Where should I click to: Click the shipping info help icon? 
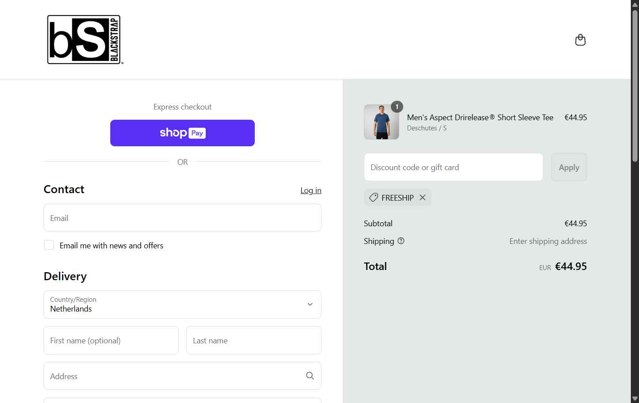click(x=401, y=241)
